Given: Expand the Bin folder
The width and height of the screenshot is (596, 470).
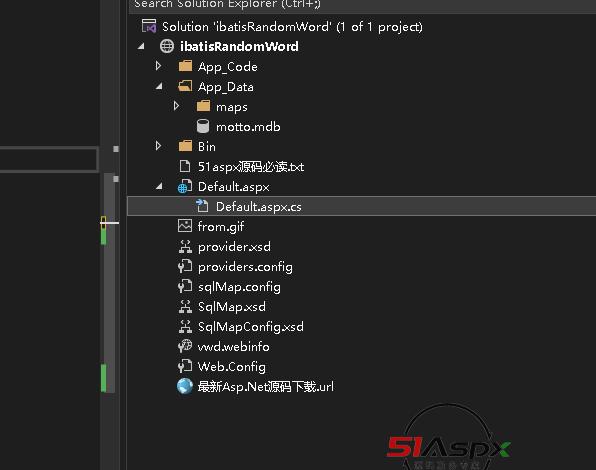Looking at the screenshot, I should pos(159,146).
